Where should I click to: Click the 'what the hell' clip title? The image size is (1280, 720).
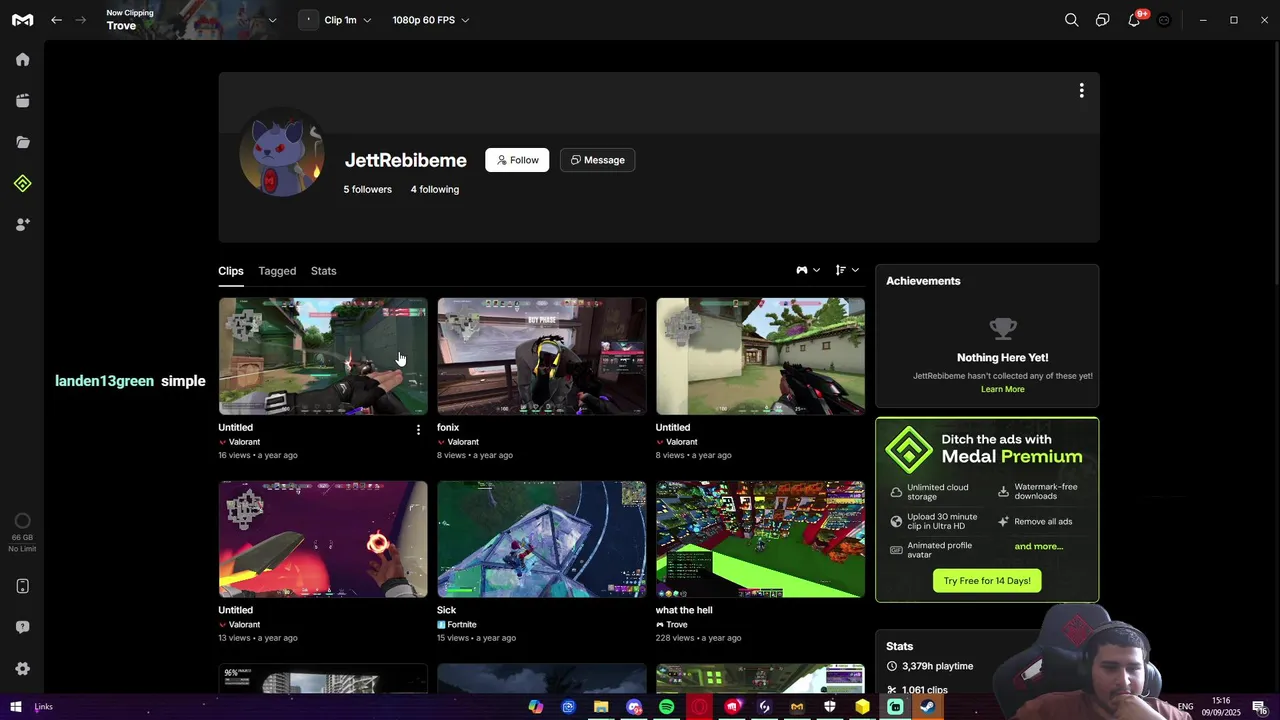(684, 610)
